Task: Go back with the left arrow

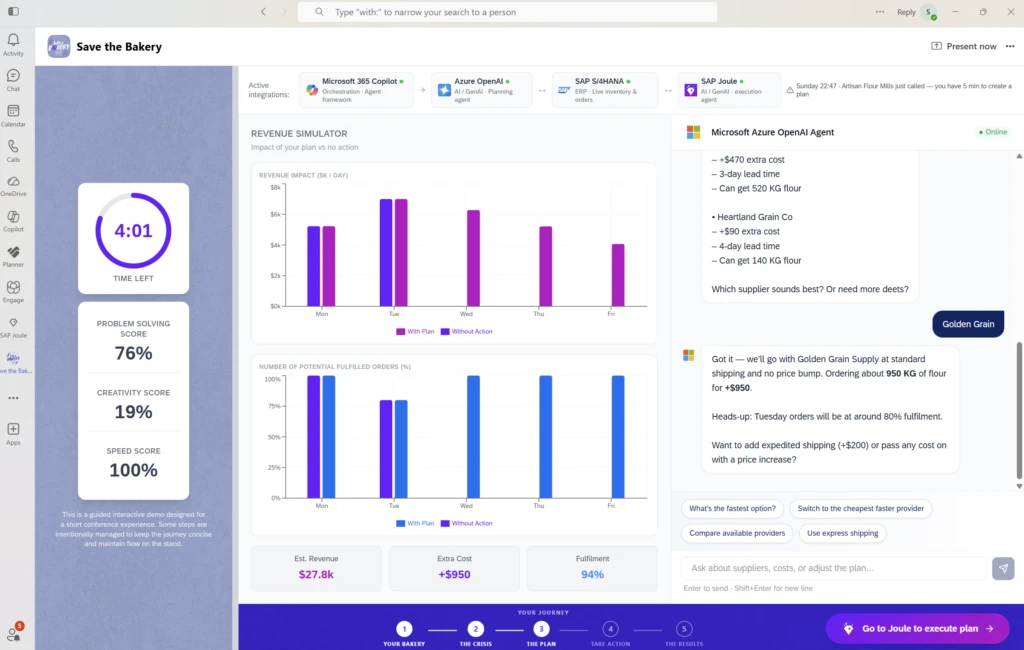Action: [x=263, y=12]
